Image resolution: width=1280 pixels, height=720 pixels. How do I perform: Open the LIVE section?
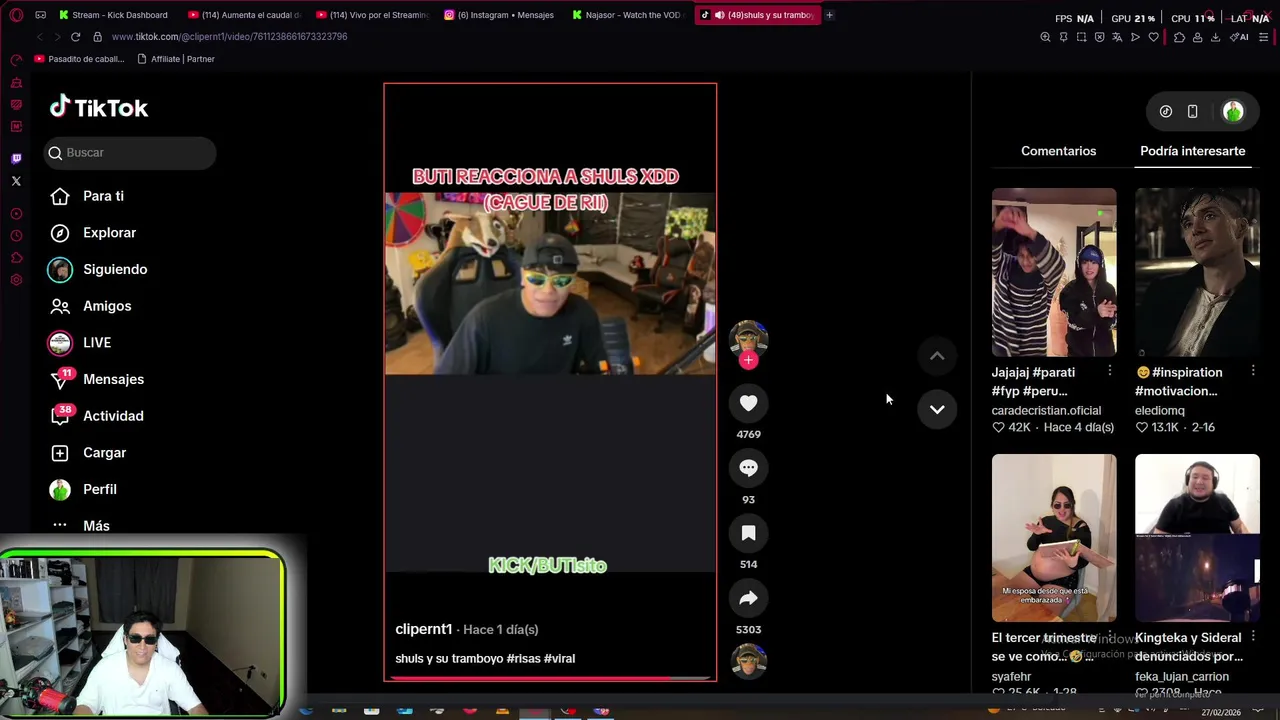pyautogui.click(x=80, y=342)
